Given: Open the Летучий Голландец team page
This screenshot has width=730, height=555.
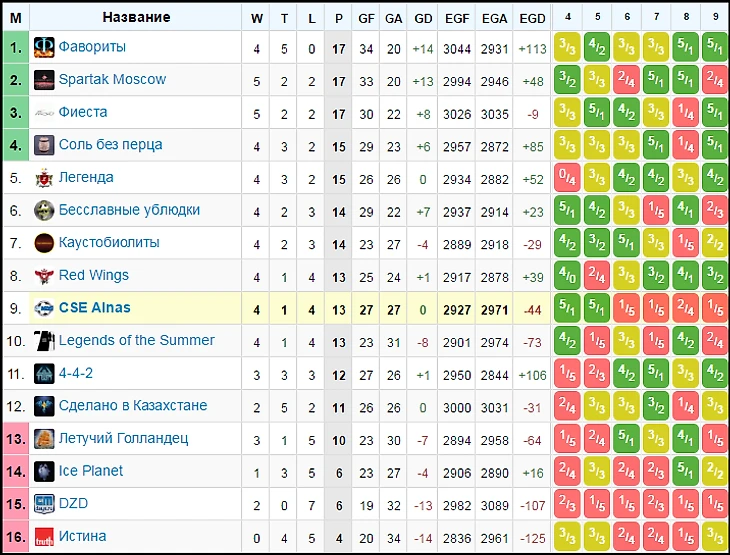Looking at the screenshot, I should pos(123,438).
